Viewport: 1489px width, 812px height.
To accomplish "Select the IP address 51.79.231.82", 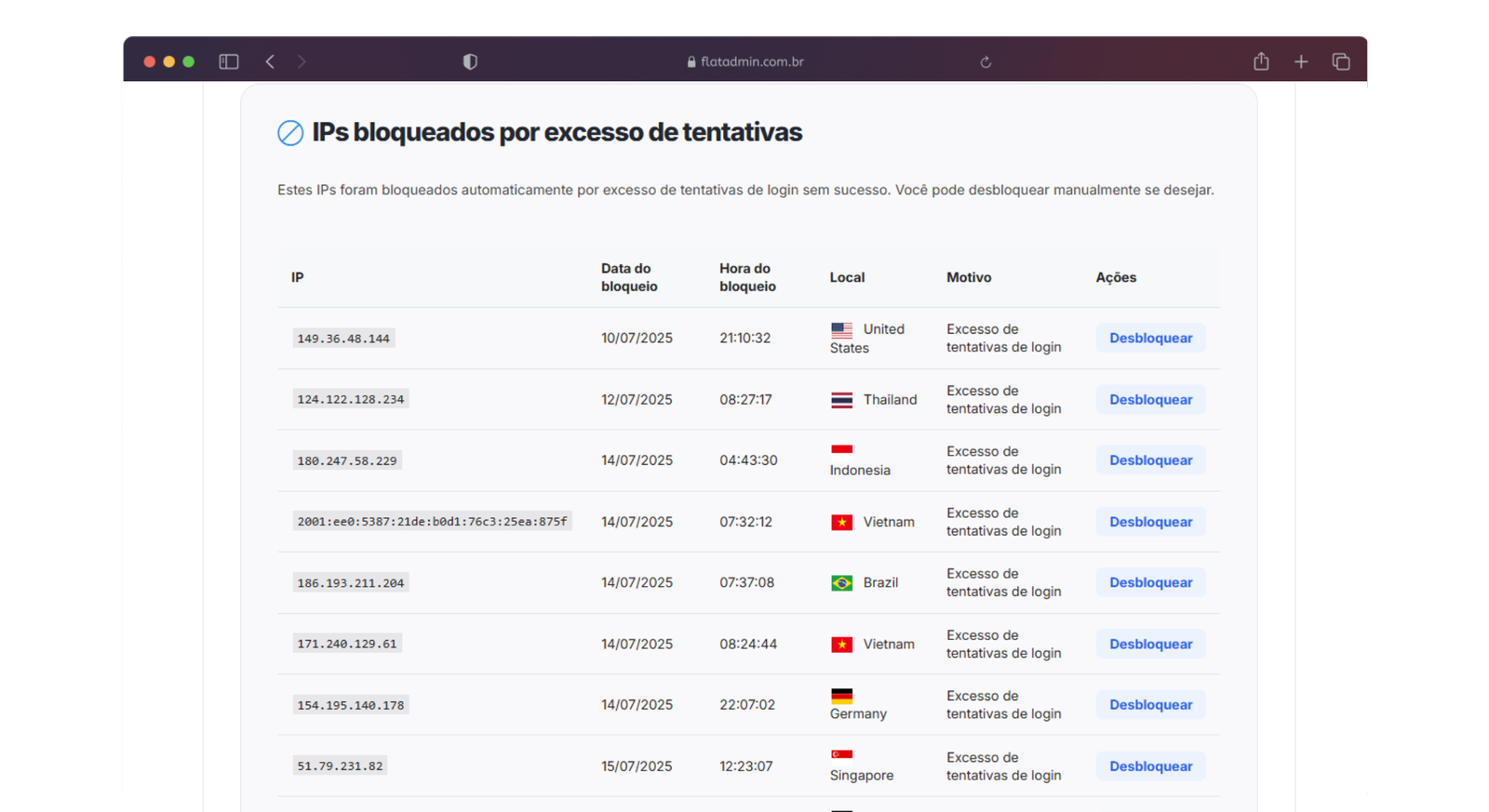I will click(x=340, y=766).
